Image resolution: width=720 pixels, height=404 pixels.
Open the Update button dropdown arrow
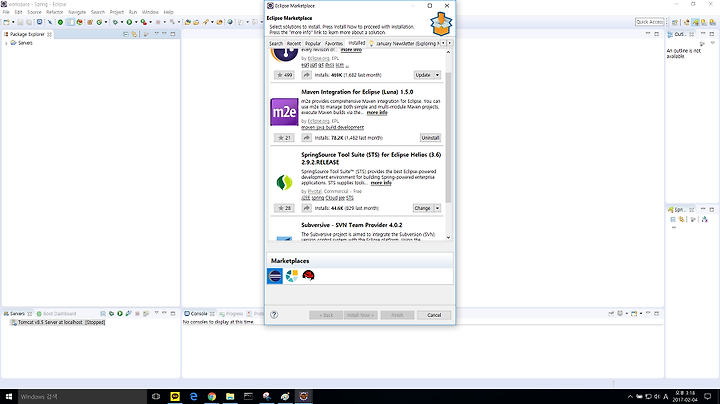(x=437, y=75)
